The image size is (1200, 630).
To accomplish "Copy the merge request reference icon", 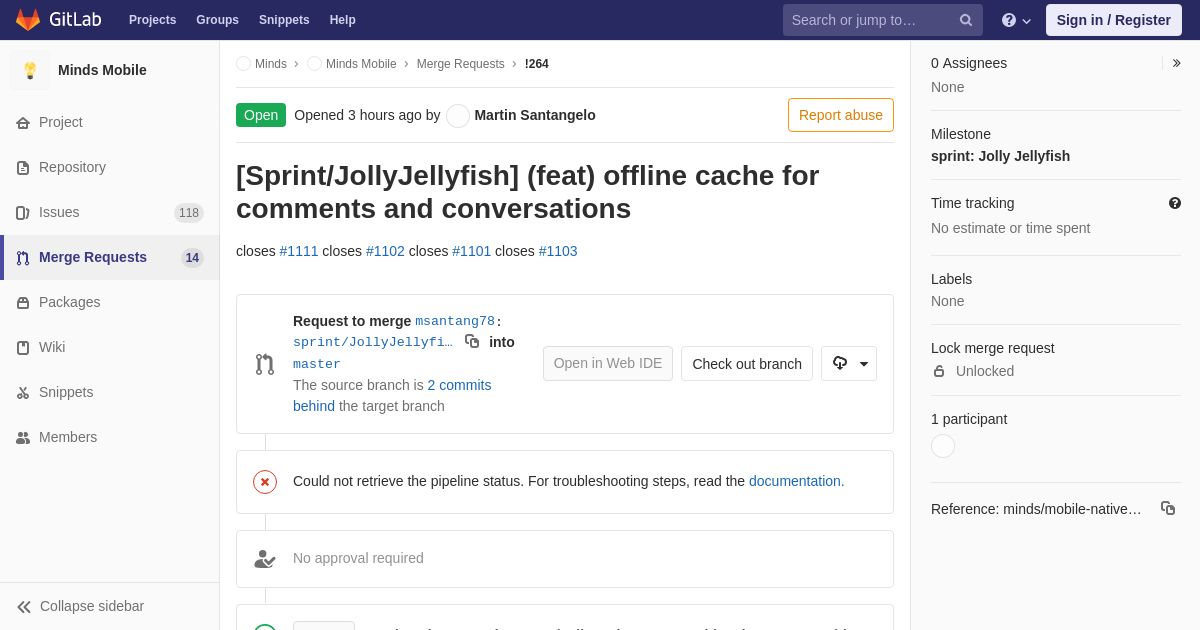I will coord(1168,508).
